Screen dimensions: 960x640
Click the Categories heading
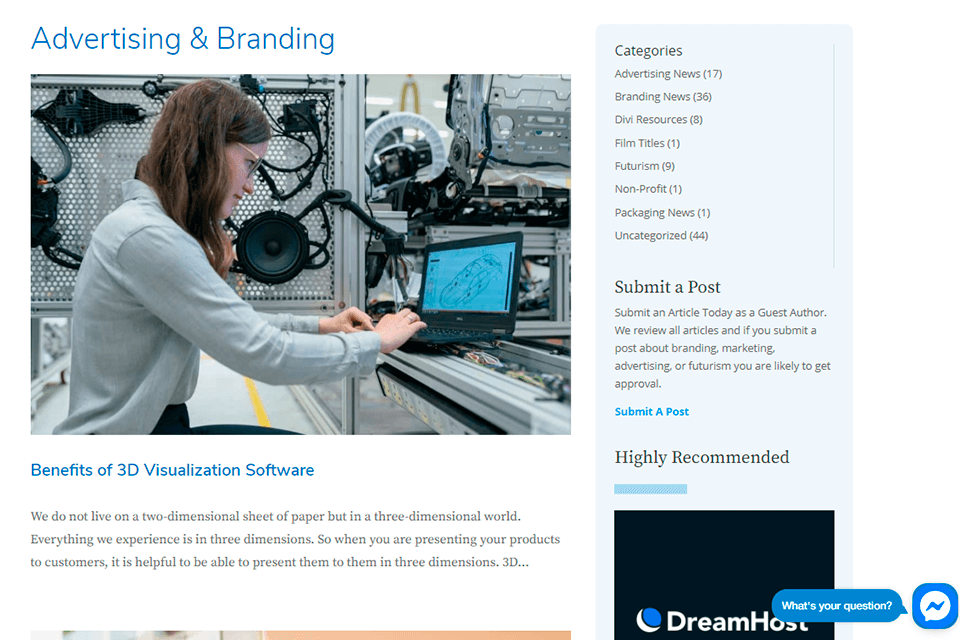point(648,50)
